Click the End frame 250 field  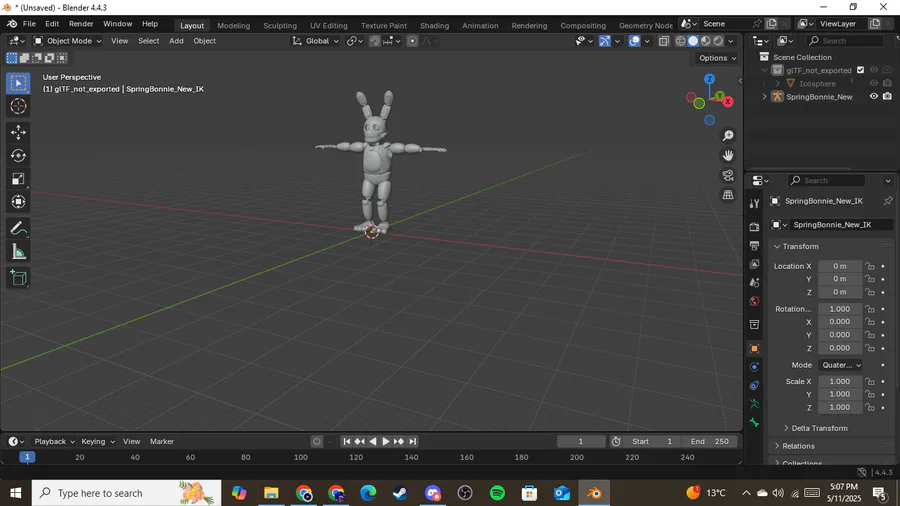709,441
